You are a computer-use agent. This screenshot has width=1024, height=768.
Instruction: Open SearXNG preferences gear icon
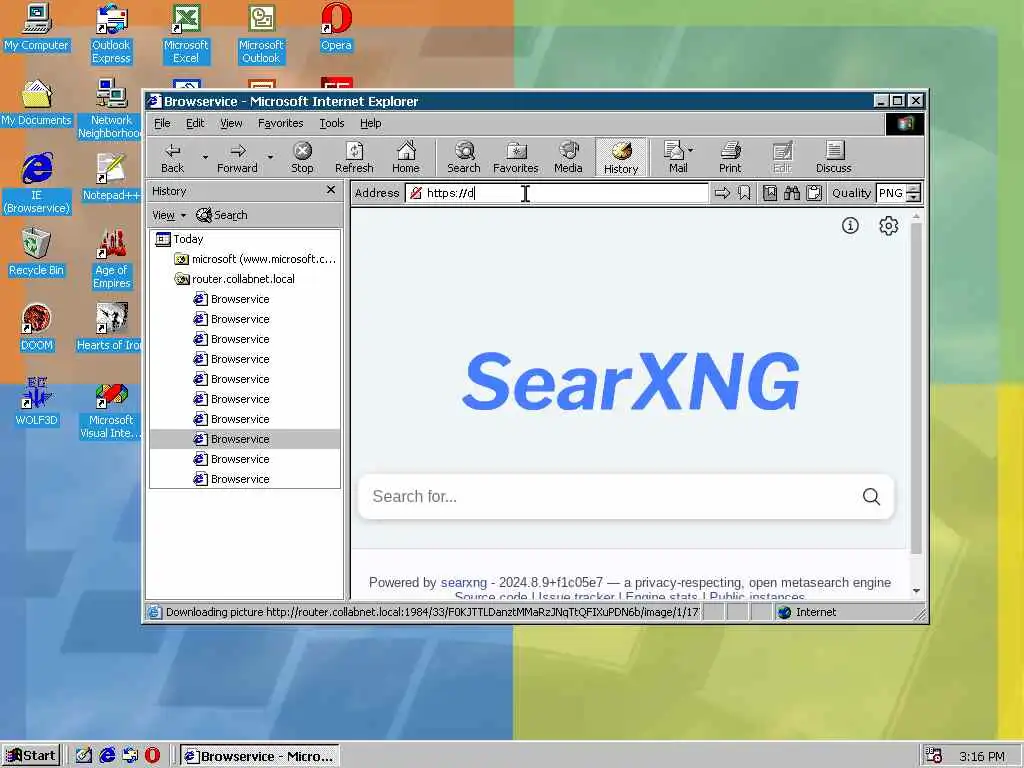coord(888,225)
